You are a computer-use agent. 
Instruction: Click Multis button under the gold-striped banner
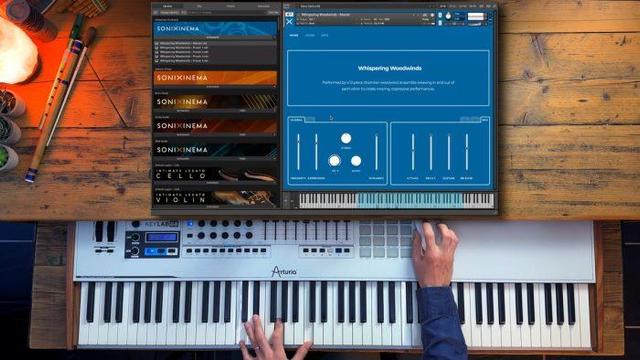click(x=243, y=110)
